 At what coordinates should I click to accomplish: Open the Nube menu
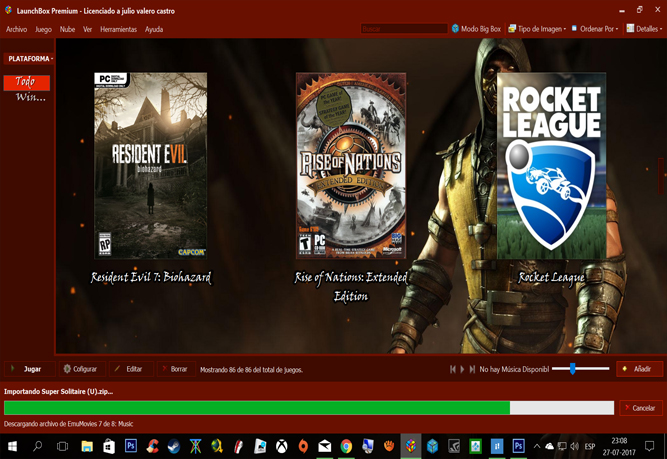tap(67, 29)
